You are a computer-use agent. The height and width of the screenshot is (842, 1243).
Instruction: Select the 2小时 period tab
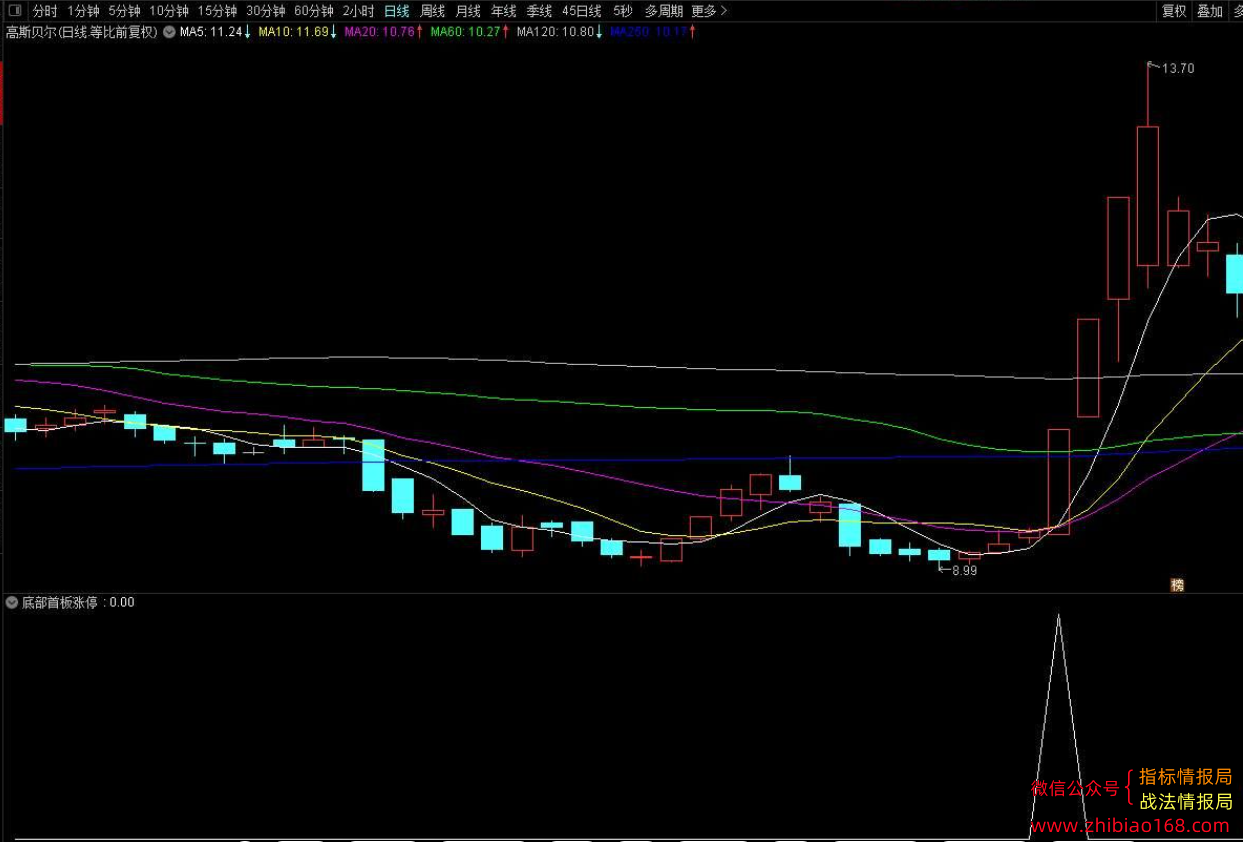click(x=358, y=11)
